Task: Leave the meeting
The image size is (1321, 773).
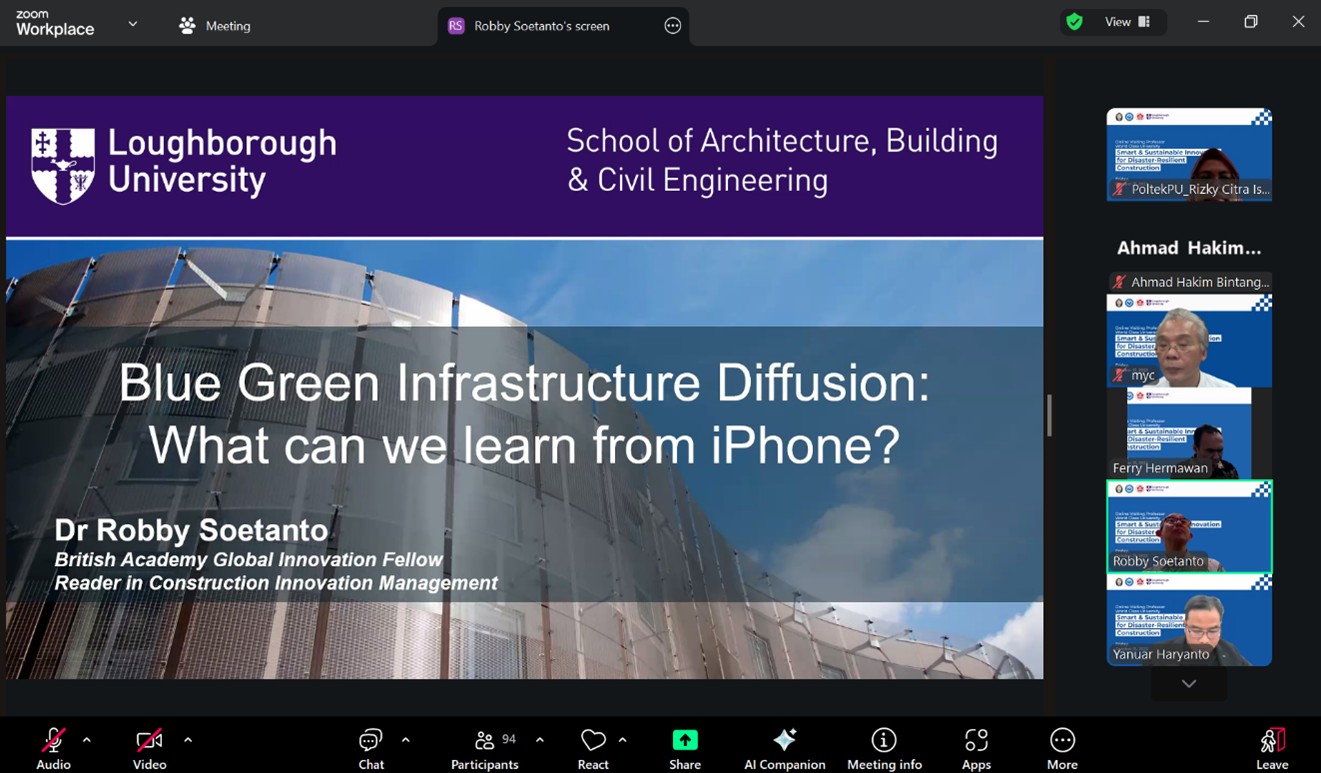Action: pos(1272,748)
